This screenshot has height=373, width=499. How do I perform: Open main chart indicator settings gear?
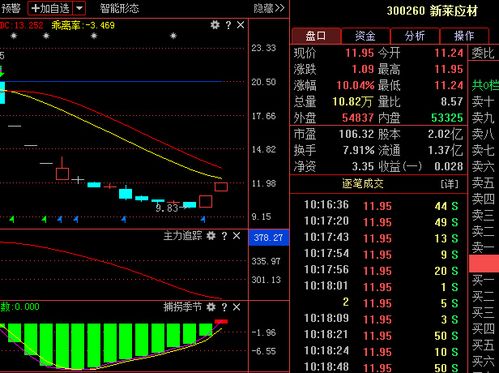[x=215, y=25]
